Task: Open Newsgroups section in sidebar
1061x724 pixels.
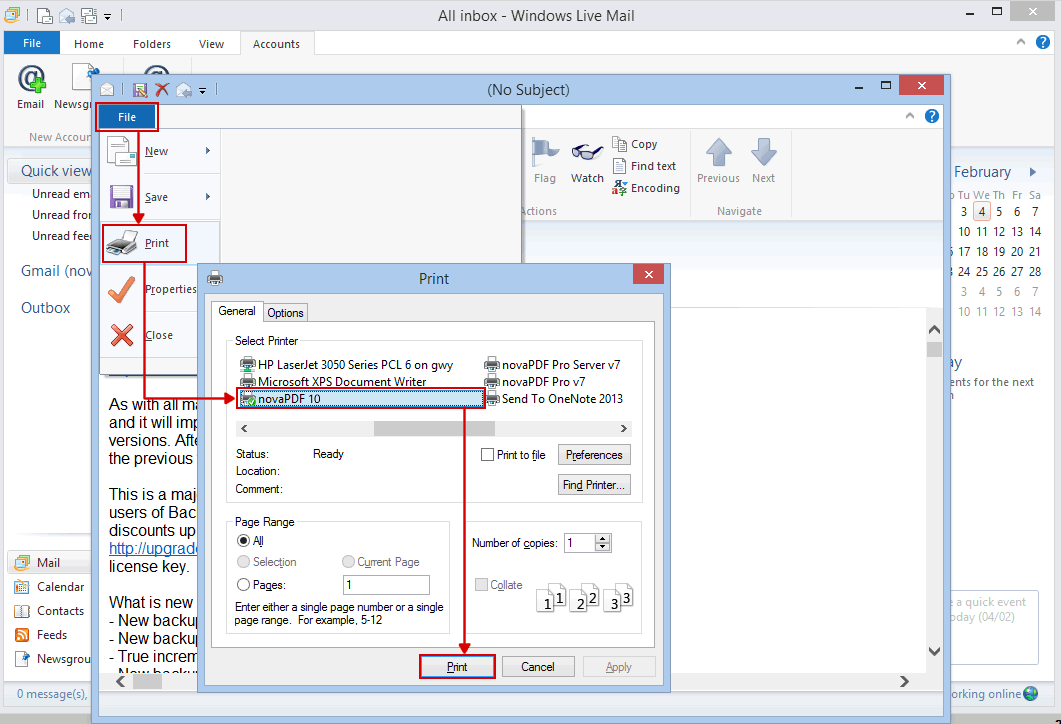Action: click(53, 658)
